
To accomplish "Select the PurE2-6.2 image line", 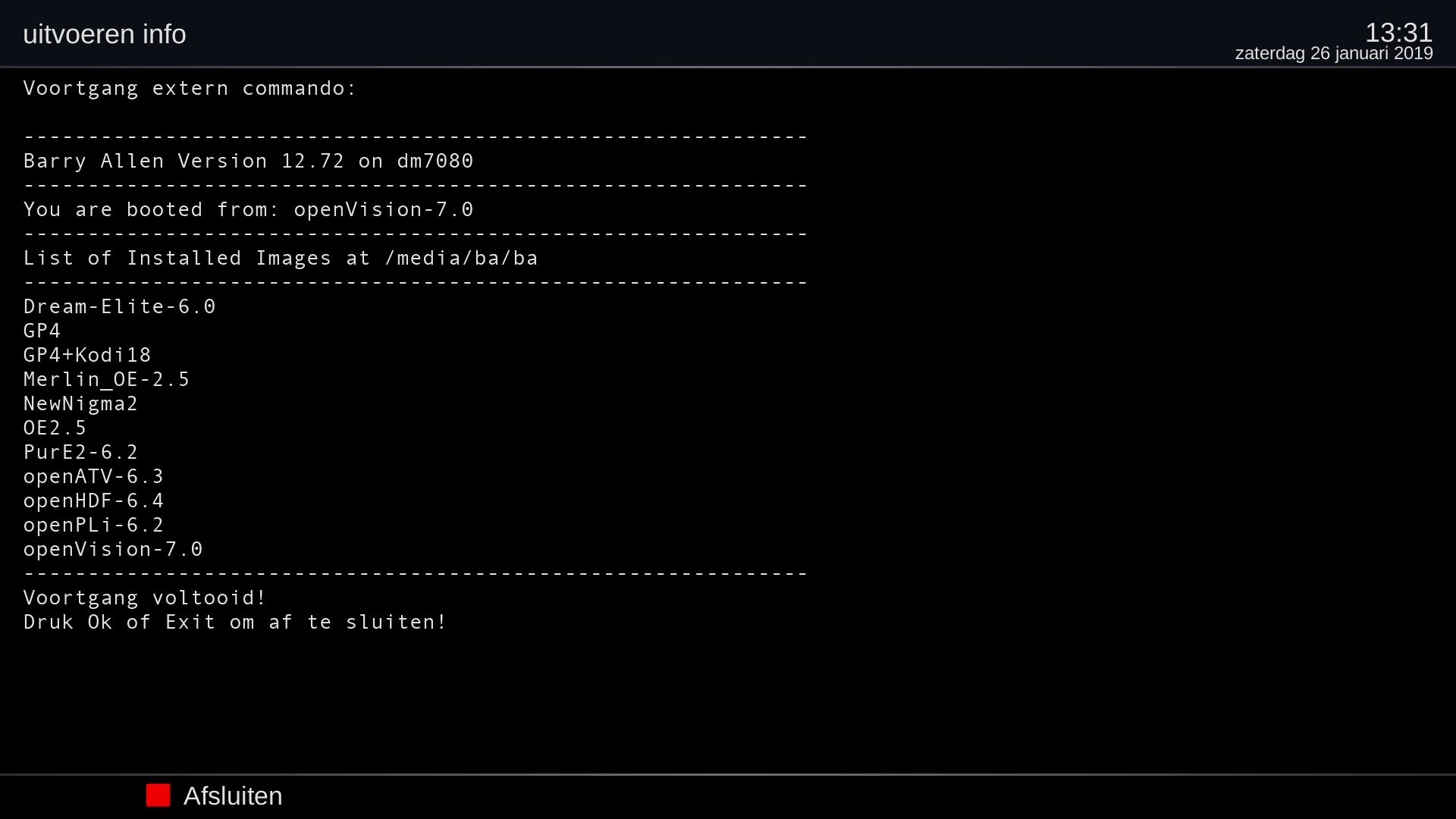I will 80,453.
